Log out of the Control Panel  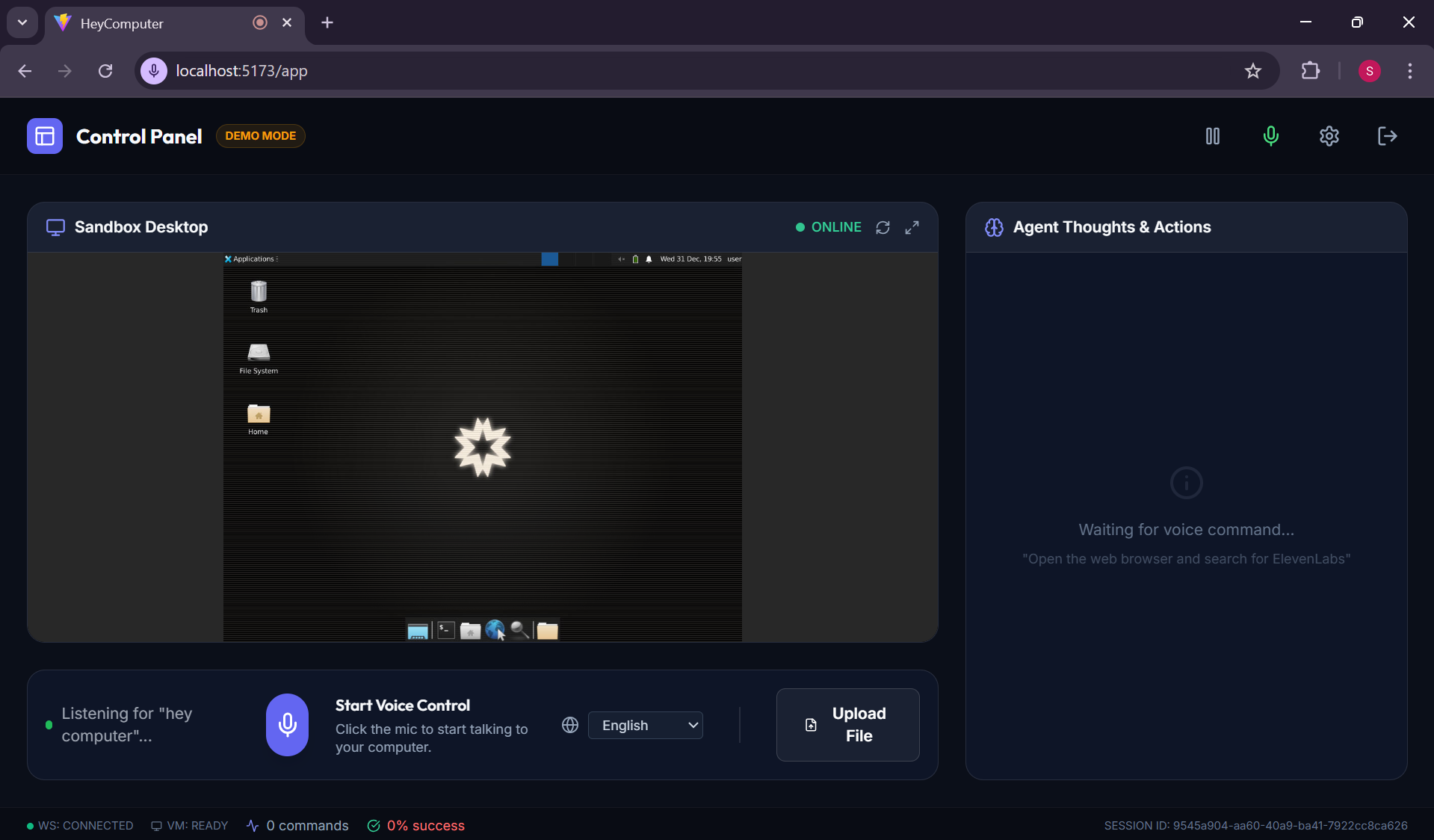[1386, 136]
